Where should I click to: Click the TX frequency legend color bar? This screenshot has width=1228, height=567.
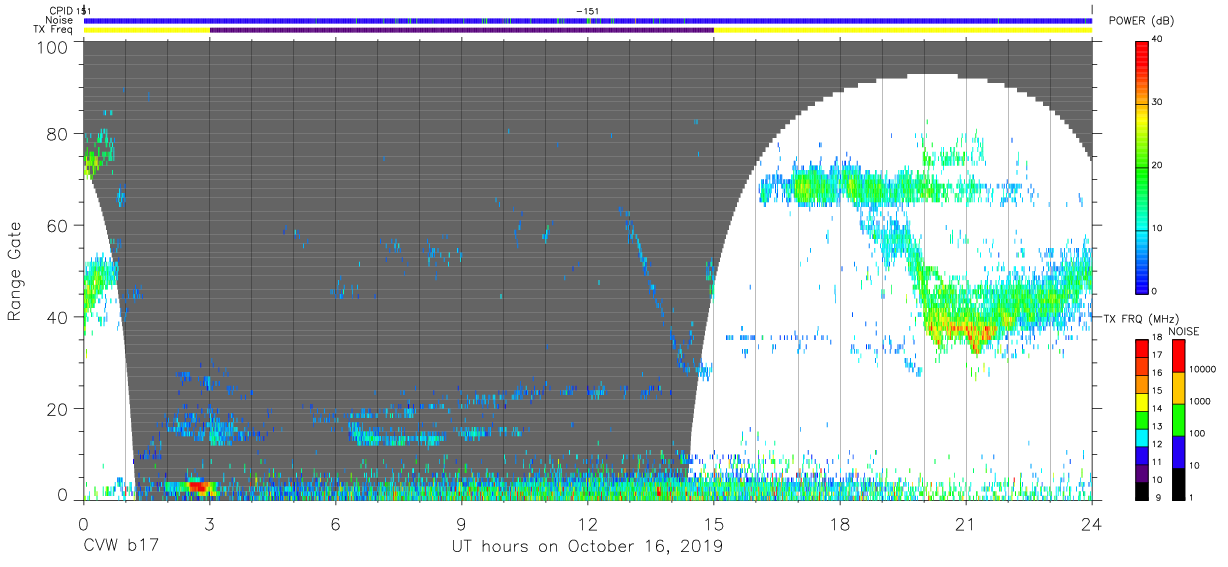pos(1143,419)
